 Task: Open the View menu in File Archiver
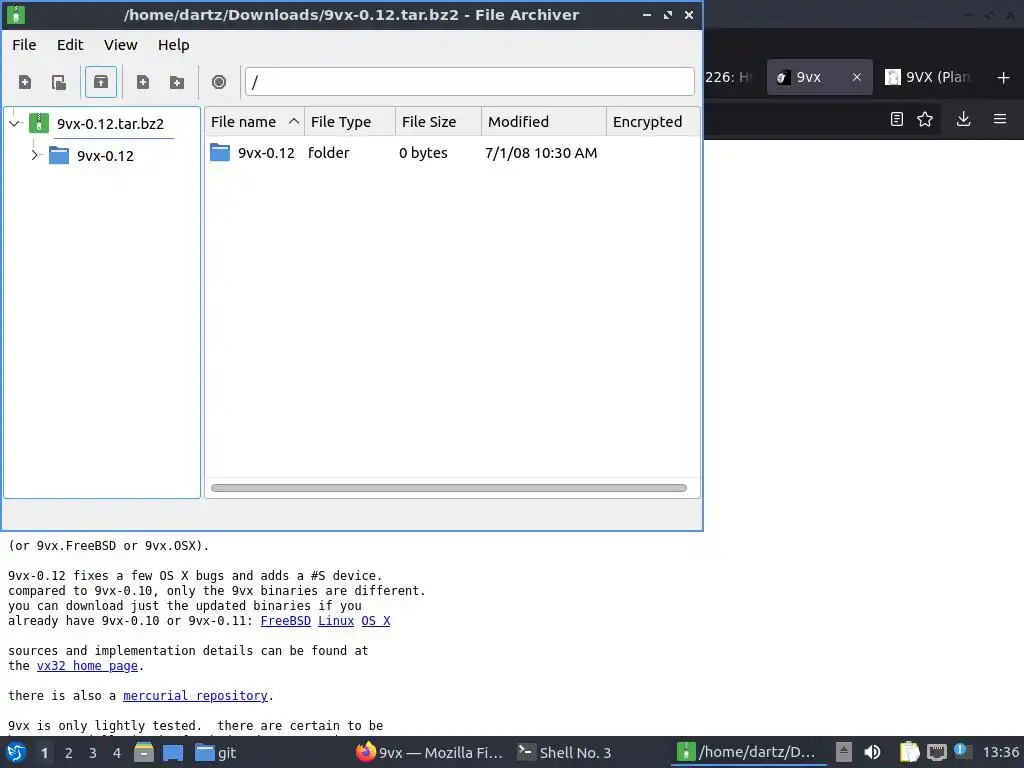[120, 45]
